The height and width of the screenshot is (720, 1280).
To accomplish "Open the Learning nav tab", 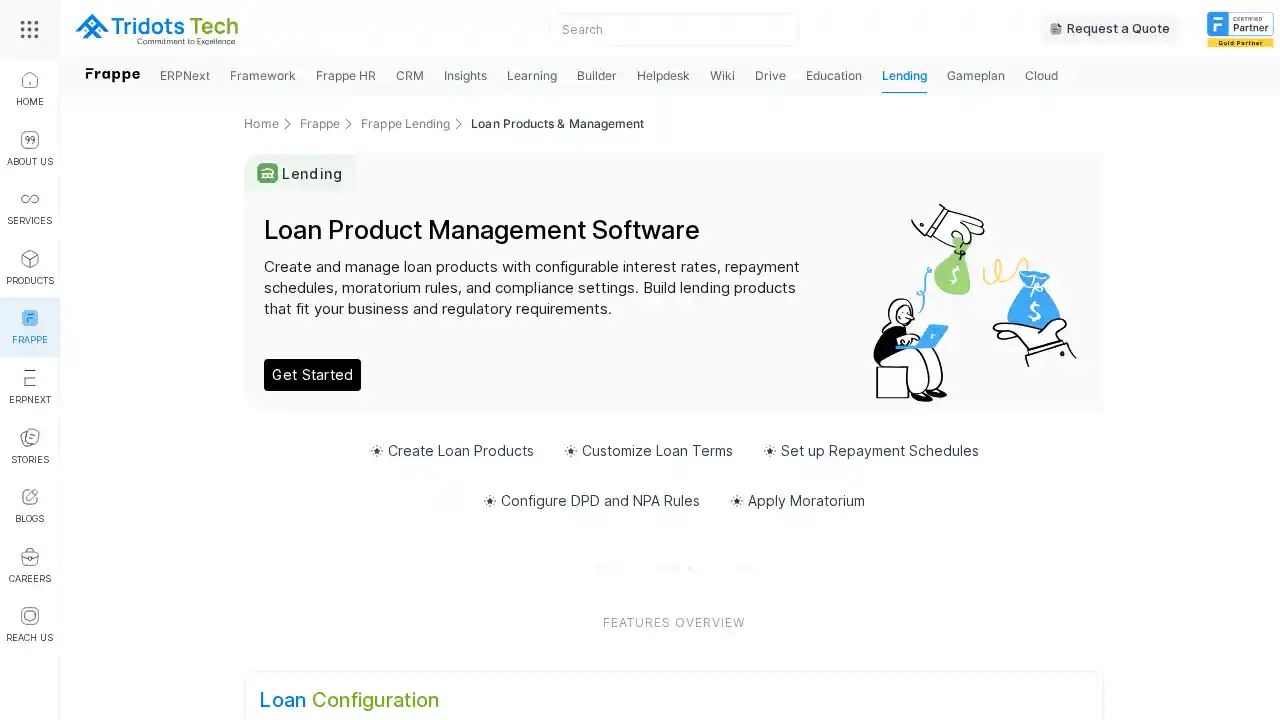I will tap(532, 75).
